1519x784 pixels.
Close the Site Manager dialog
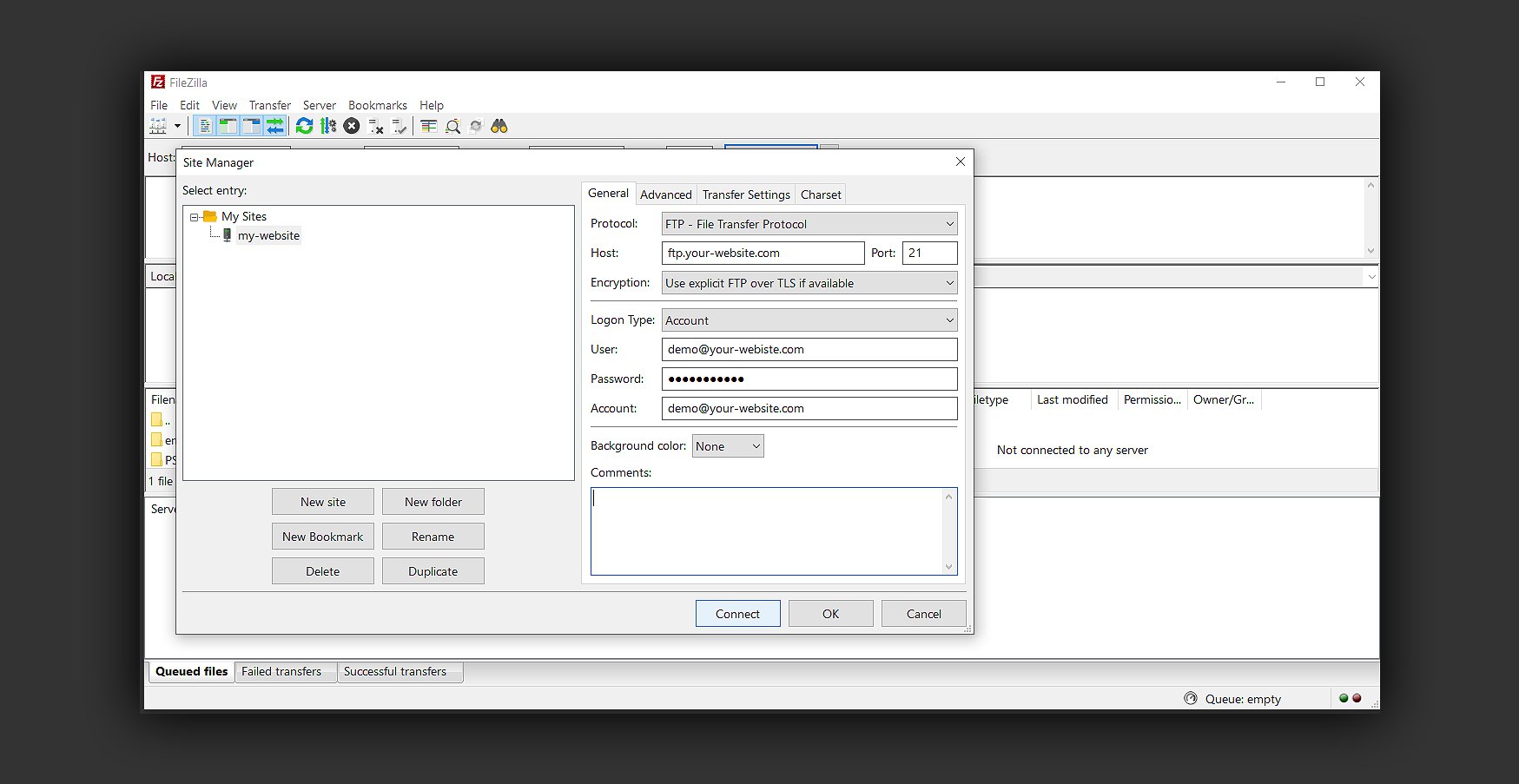(961, 161)
